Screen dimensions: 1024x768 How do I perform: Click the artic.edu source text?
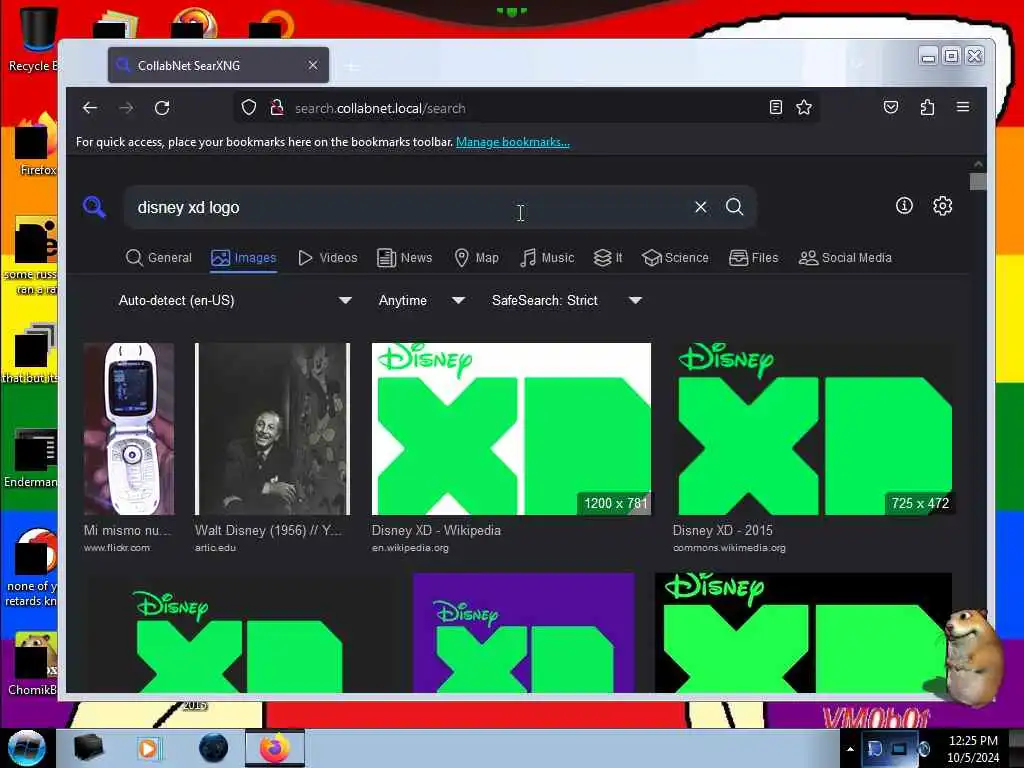click(x=216, y=548)
